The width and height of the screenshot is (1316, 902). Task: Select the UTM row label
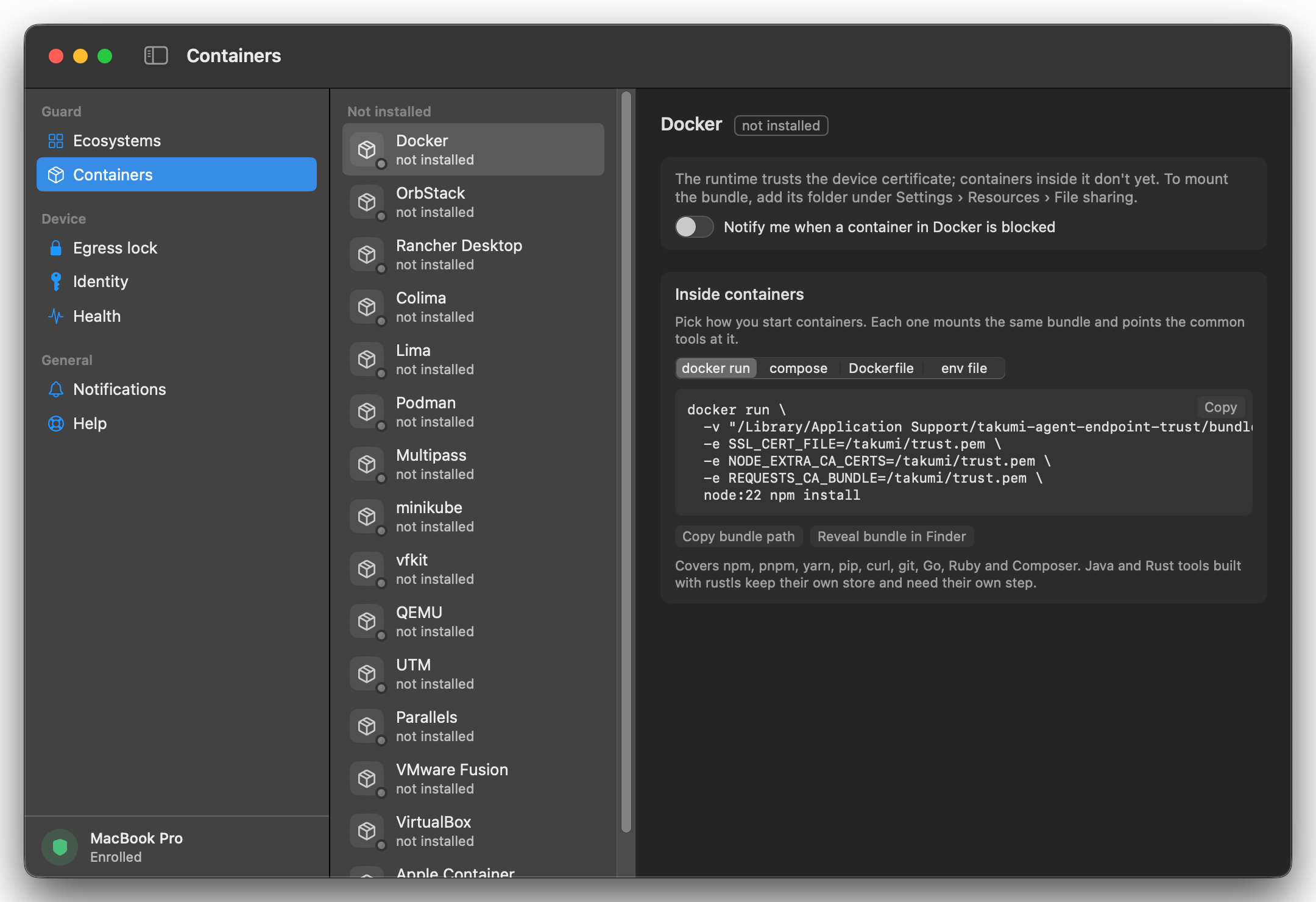413,665
